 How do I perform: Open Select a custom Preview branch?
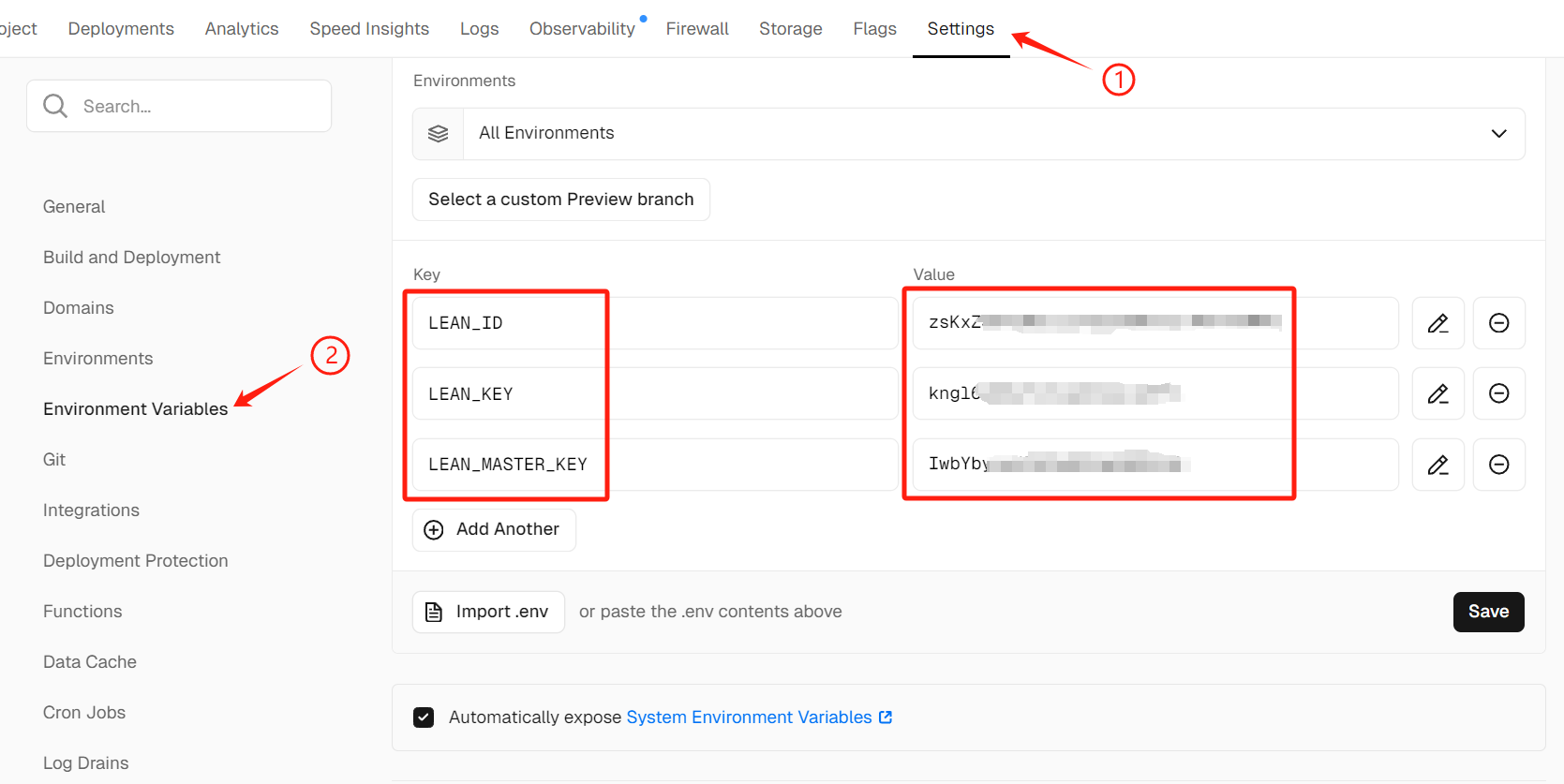tap(560, 200)
